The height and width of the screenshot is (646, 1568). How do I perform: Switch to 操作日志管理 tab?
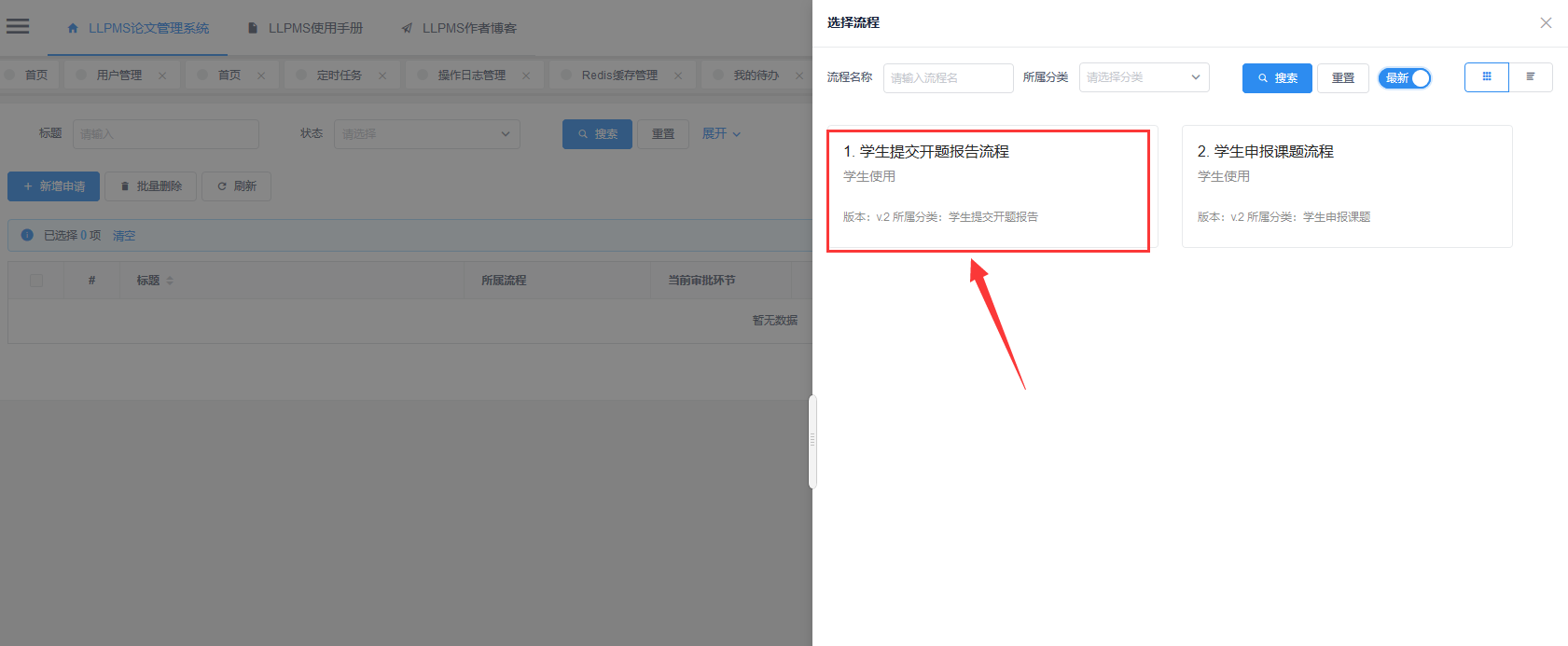pos(472,75)
